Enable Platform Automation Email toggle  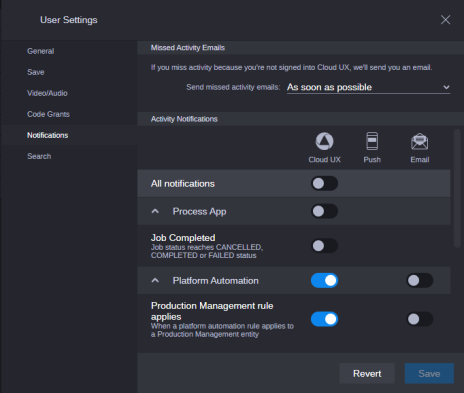tap(420, 280)
